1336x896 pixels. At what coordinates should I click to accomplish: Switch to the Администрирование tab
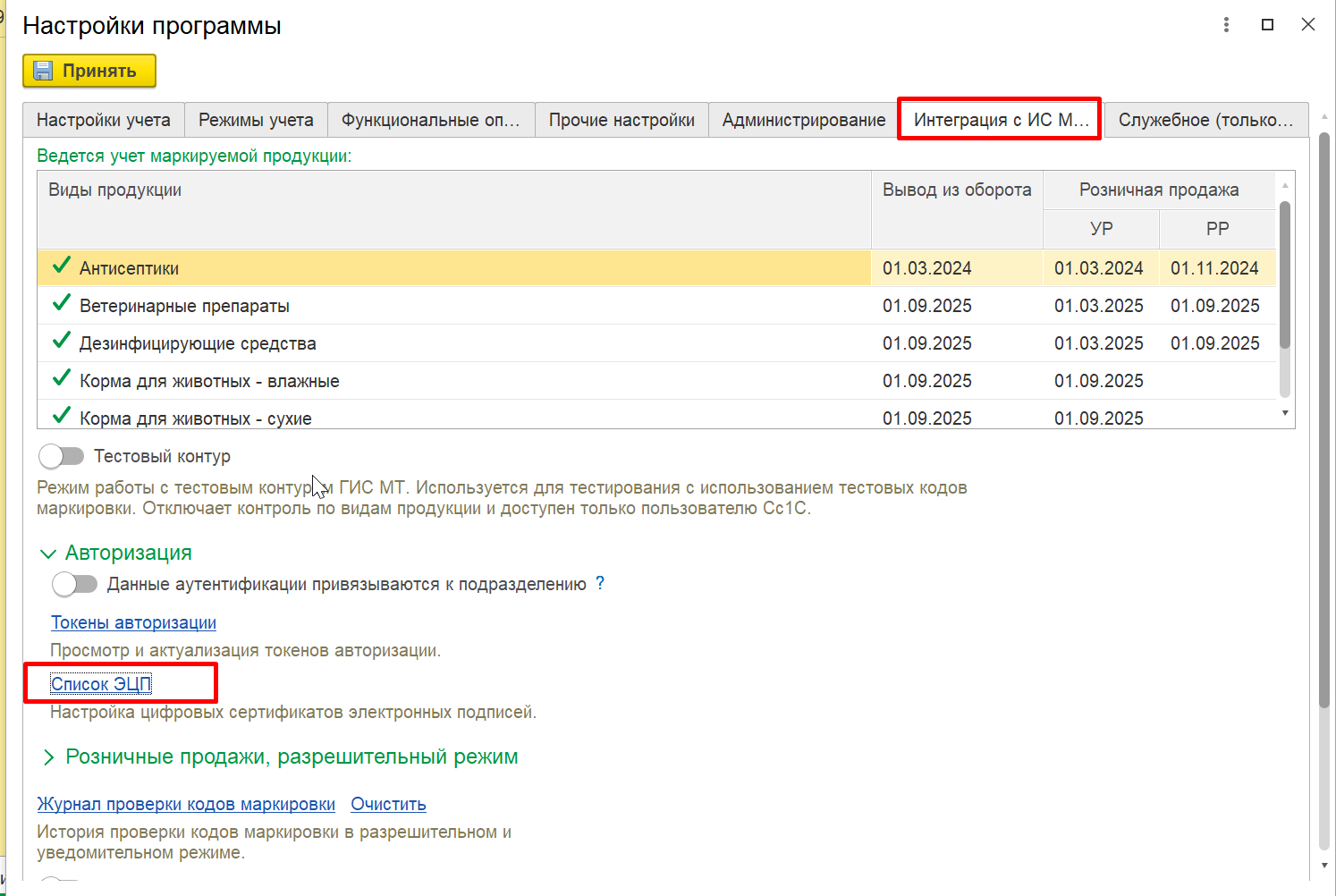click(803, 120)
